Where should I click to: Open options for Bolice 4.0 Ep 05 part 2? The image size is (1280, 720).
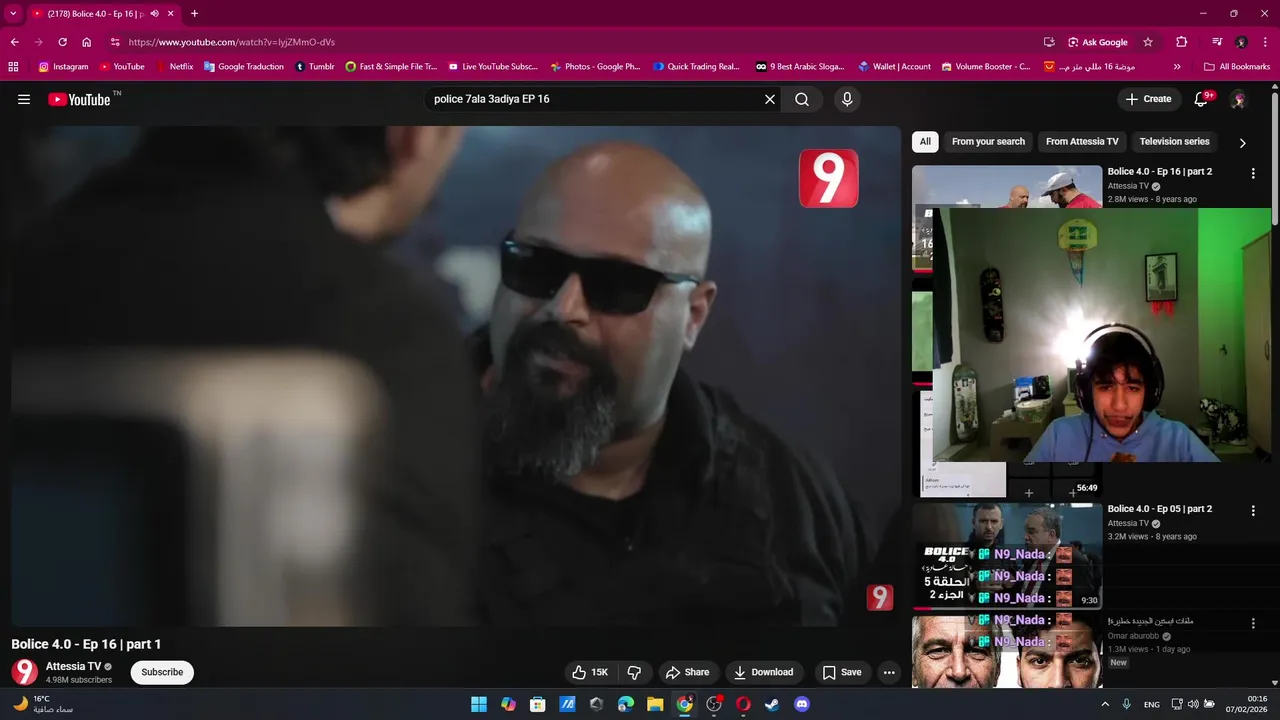[x=1253, y=510]
